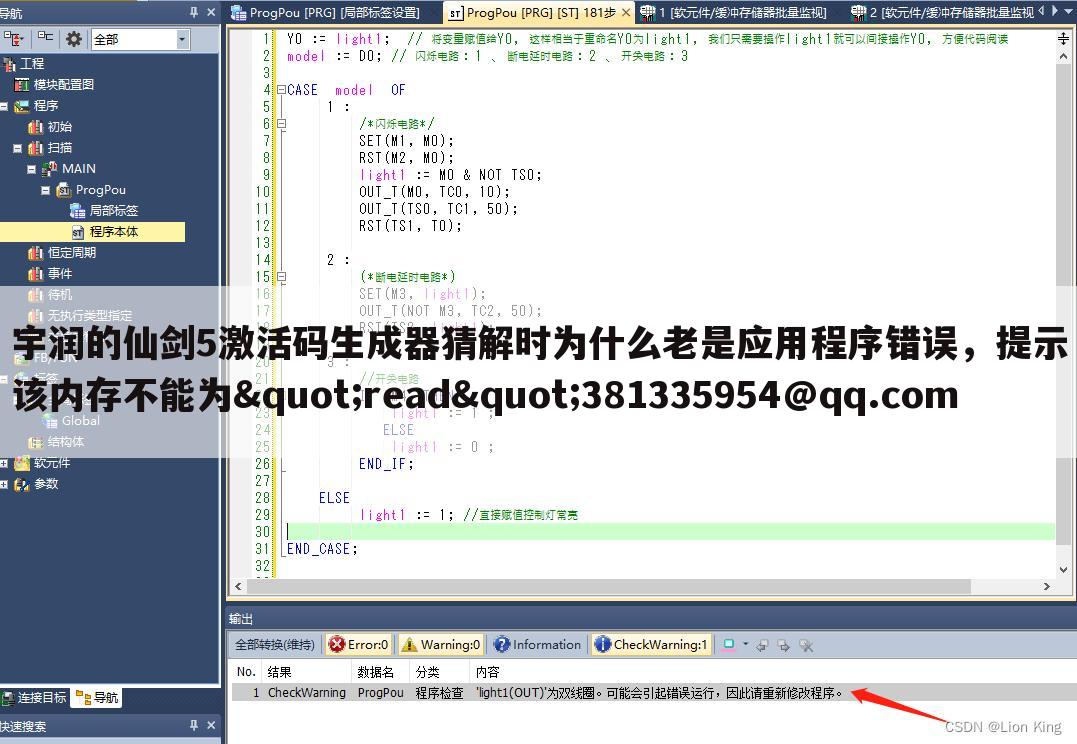This screenshot has width=1077, height=744.
Task: Click the tab scroll-right arrow
Action: (1055, 11)
